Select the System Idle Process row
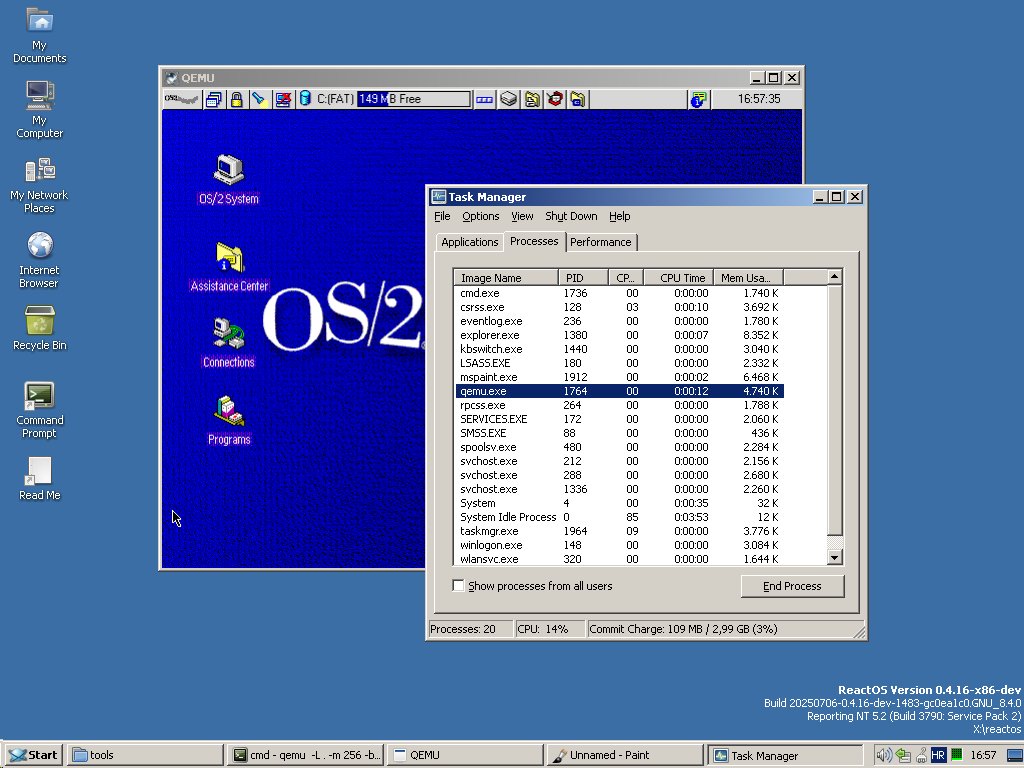The width and height of the screenshot is (1024, 768). pos(619,517)
